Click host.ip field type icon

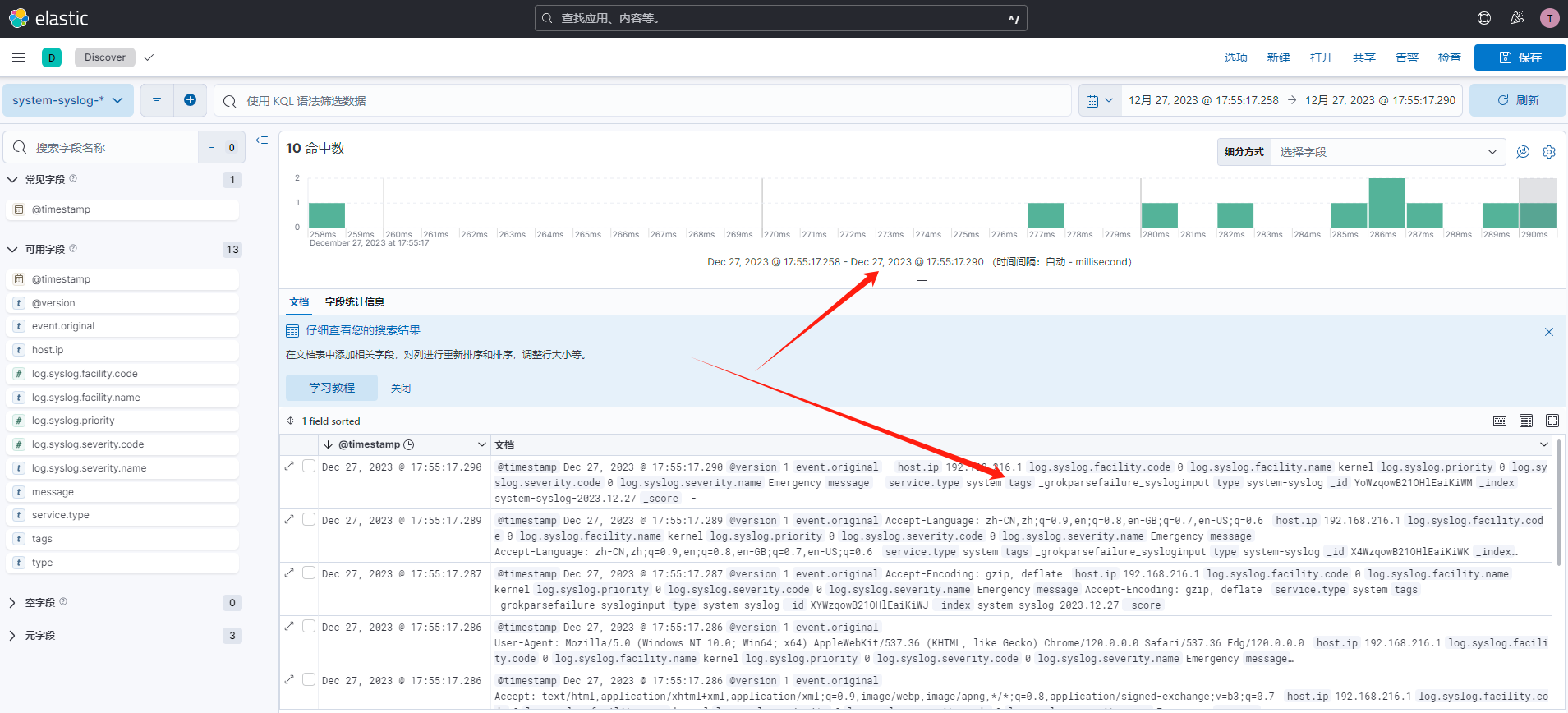[x=19, y=350]
